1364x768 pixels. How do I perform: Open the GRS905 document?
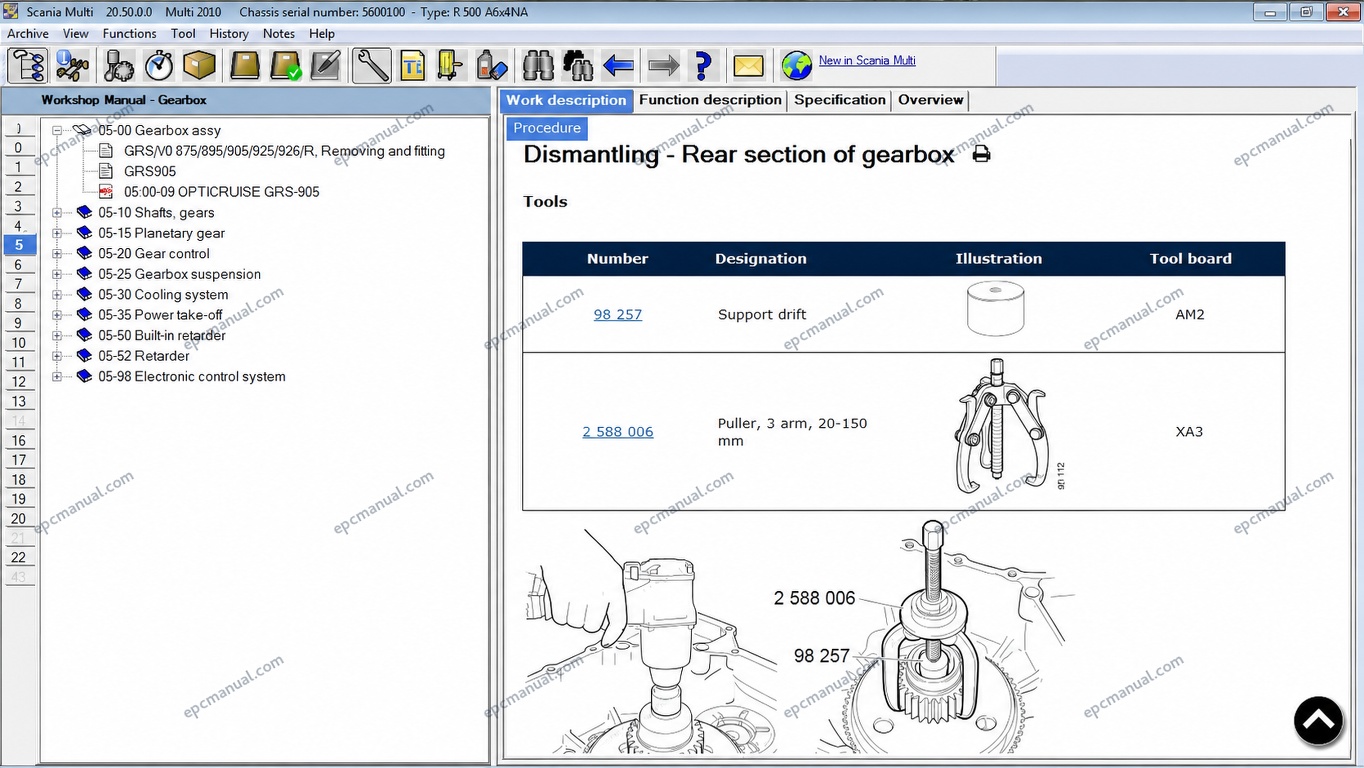click(150, 171)
